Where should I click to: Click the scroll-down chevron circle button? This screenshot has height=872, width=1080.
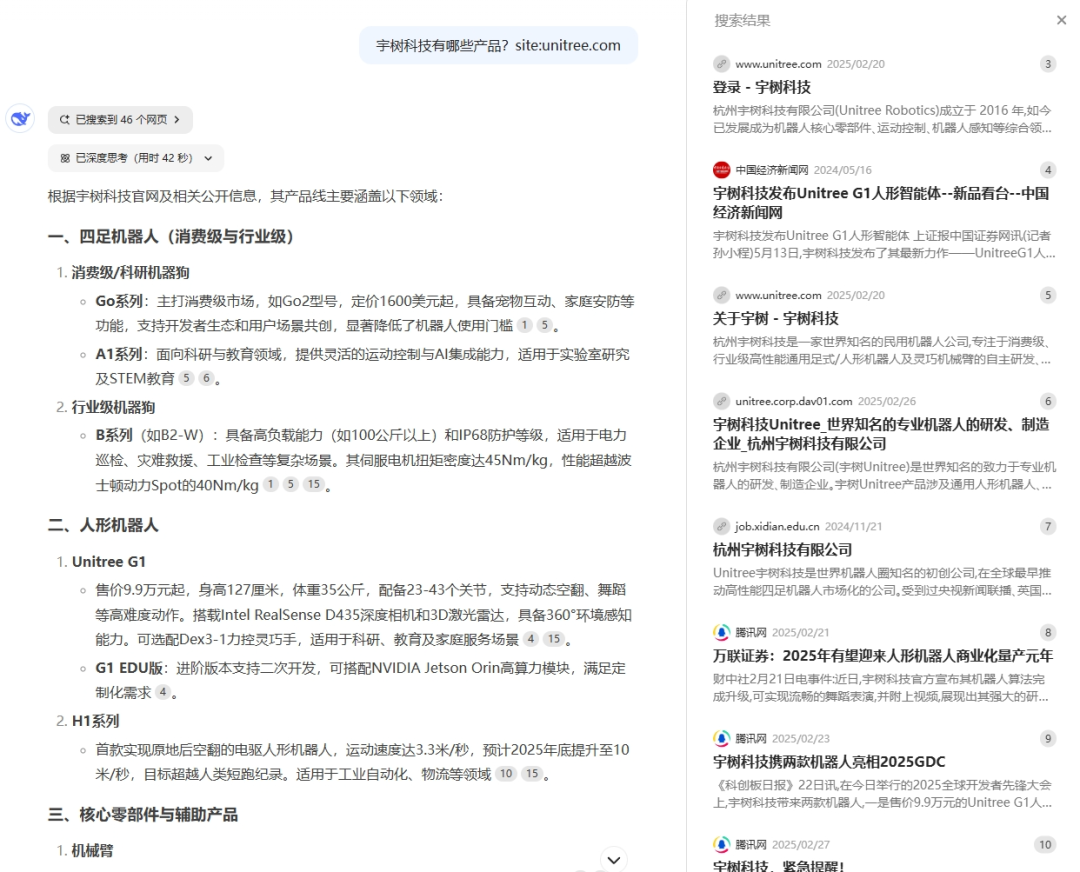613,859
